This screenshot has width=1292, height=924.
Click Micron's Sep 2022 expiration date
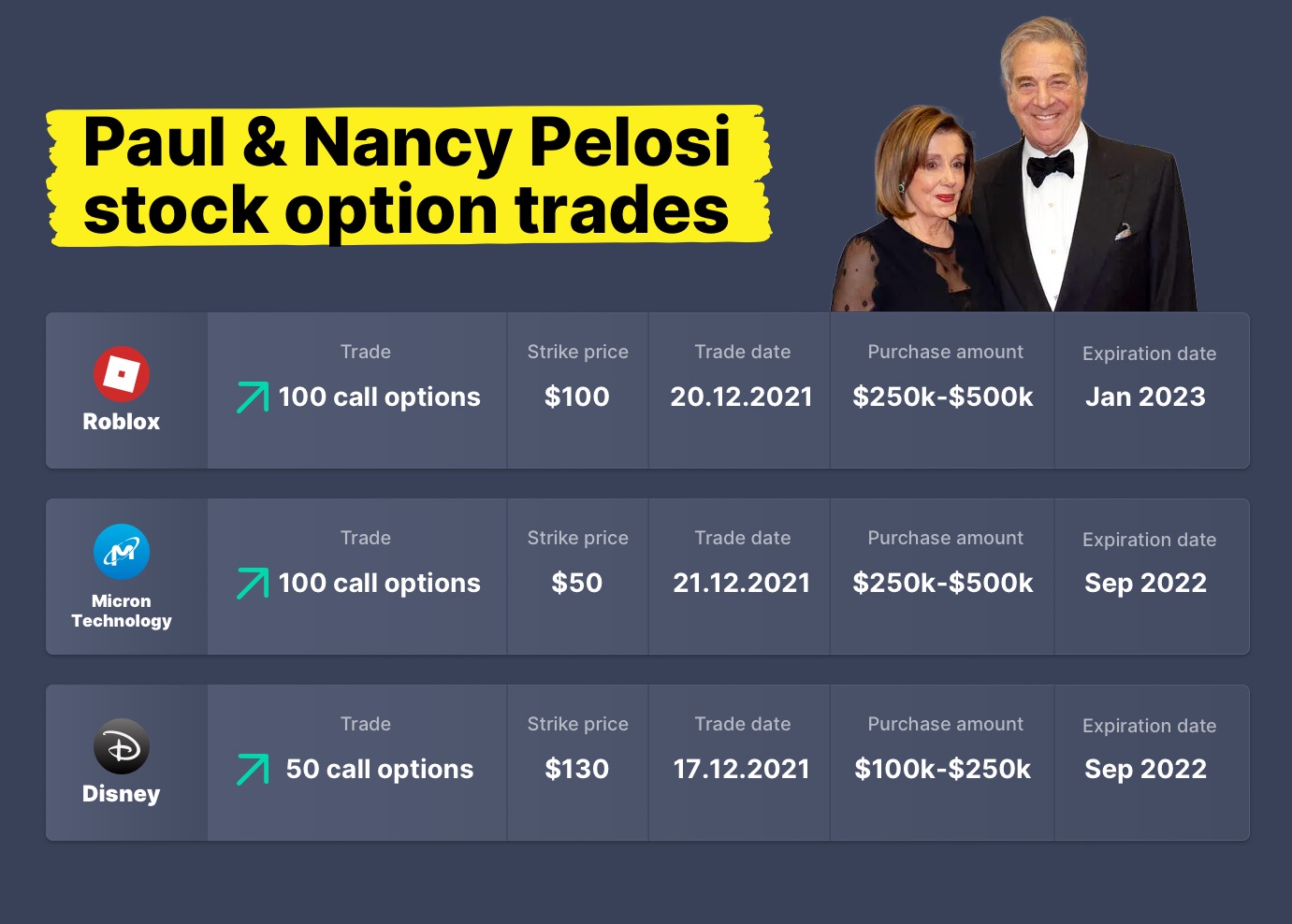[x=1146, y=583]
